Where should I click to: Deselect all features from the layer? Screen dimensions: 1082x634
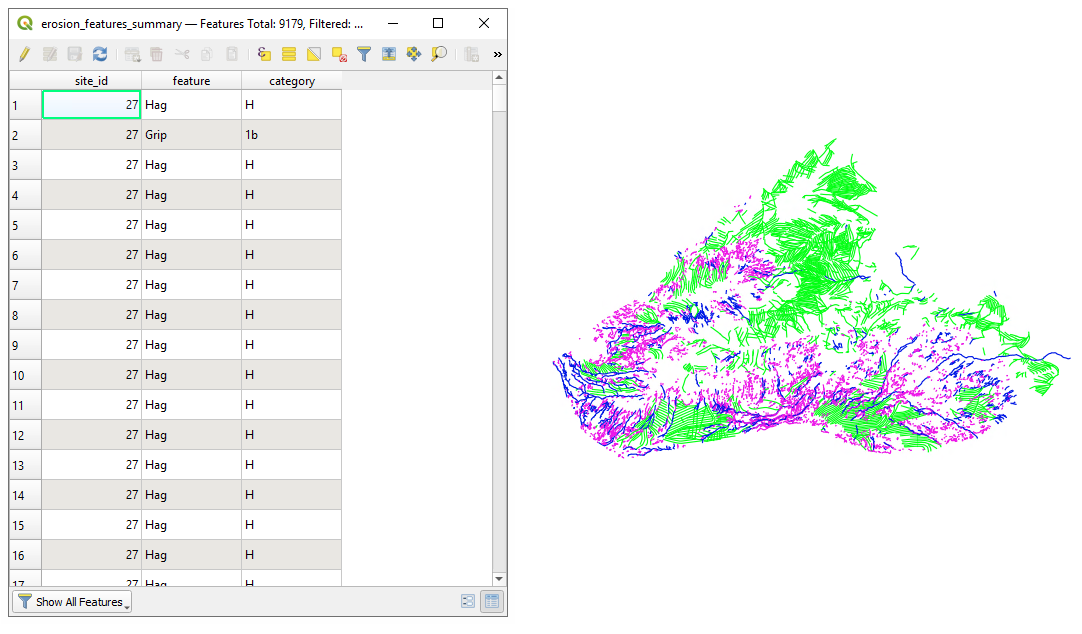click(x=338, y=54)
